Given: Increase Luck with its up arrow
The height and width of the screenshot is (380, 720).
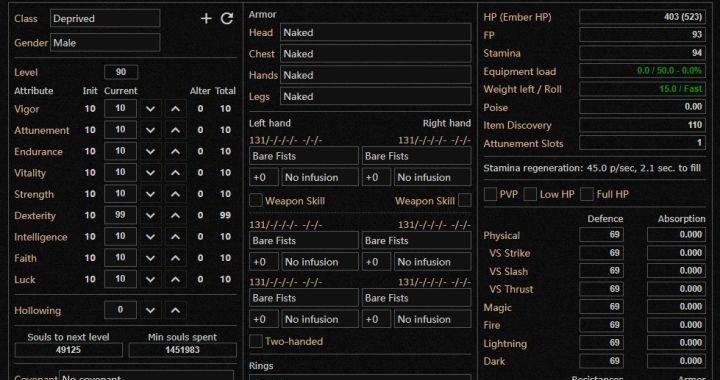Looking at the screenshot, I should 175,279.
